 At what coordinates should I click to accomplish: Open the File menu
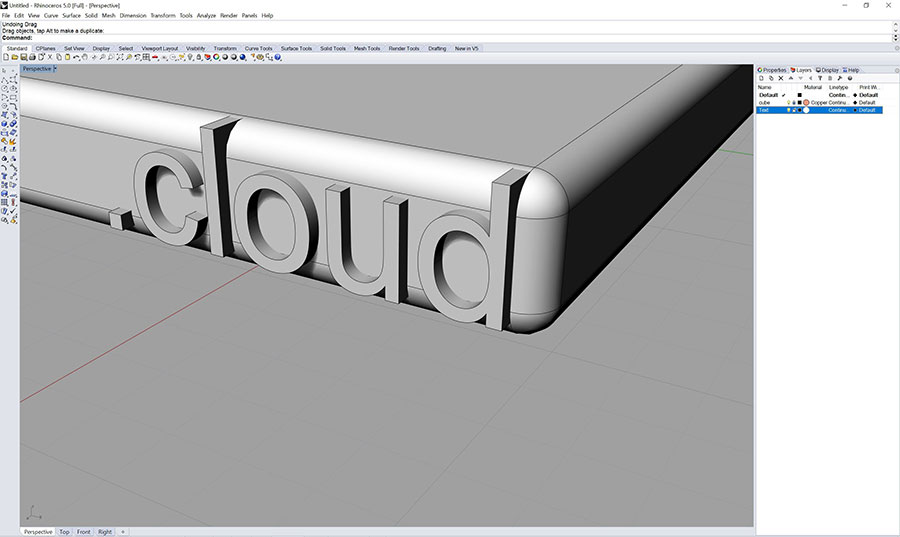(6, 15)
